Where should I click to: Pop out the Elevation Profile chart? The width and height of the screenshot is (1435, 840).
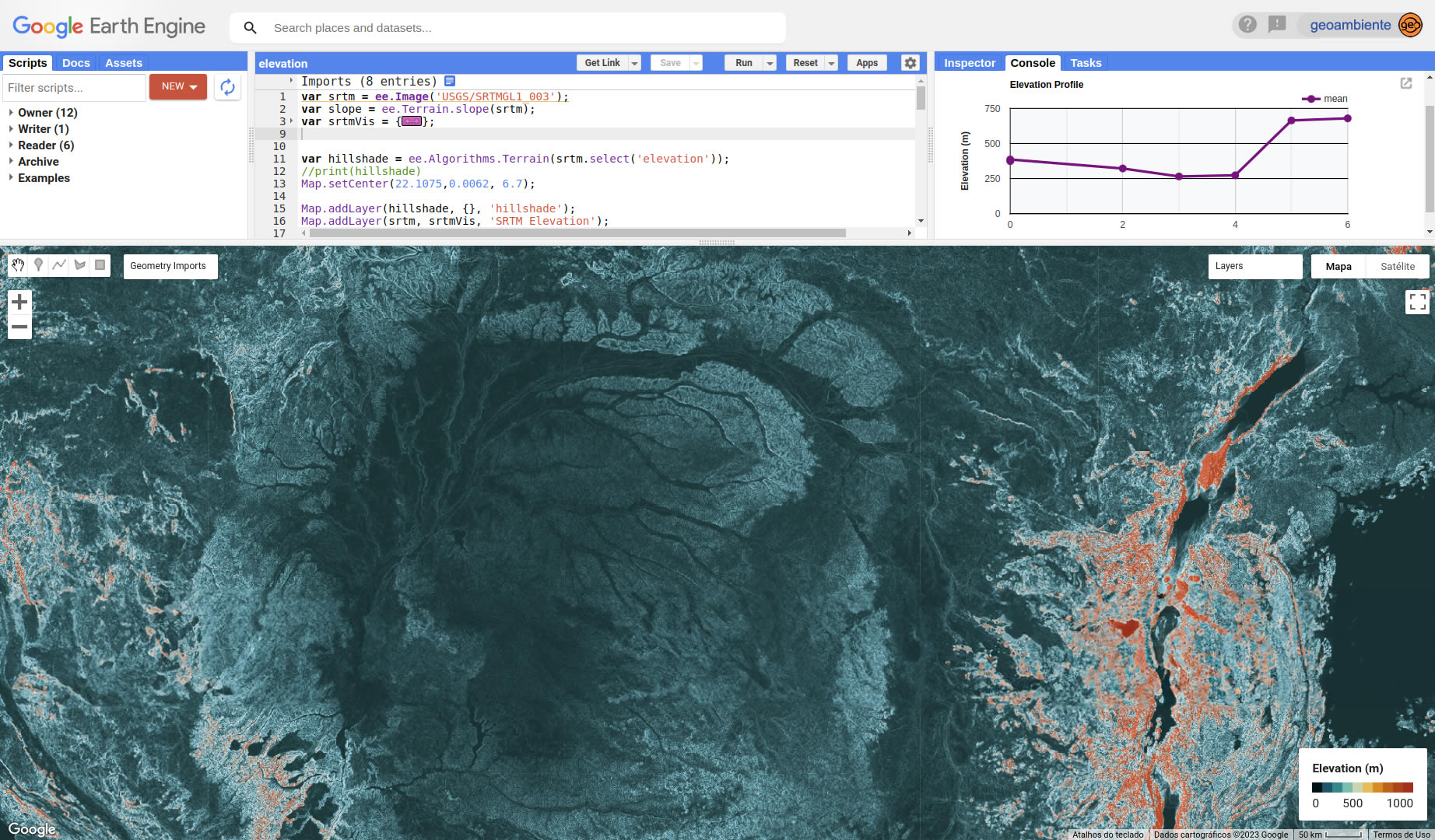(x=1405, y=83)
